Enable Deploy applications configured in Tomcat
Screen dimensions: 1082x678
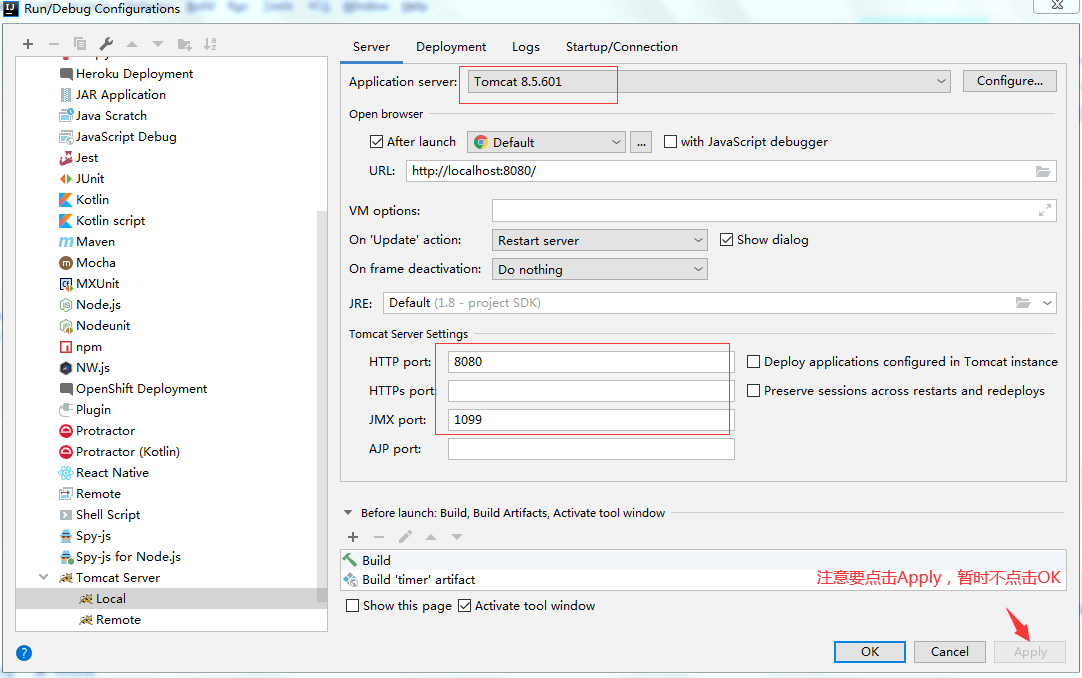[754, 361]
